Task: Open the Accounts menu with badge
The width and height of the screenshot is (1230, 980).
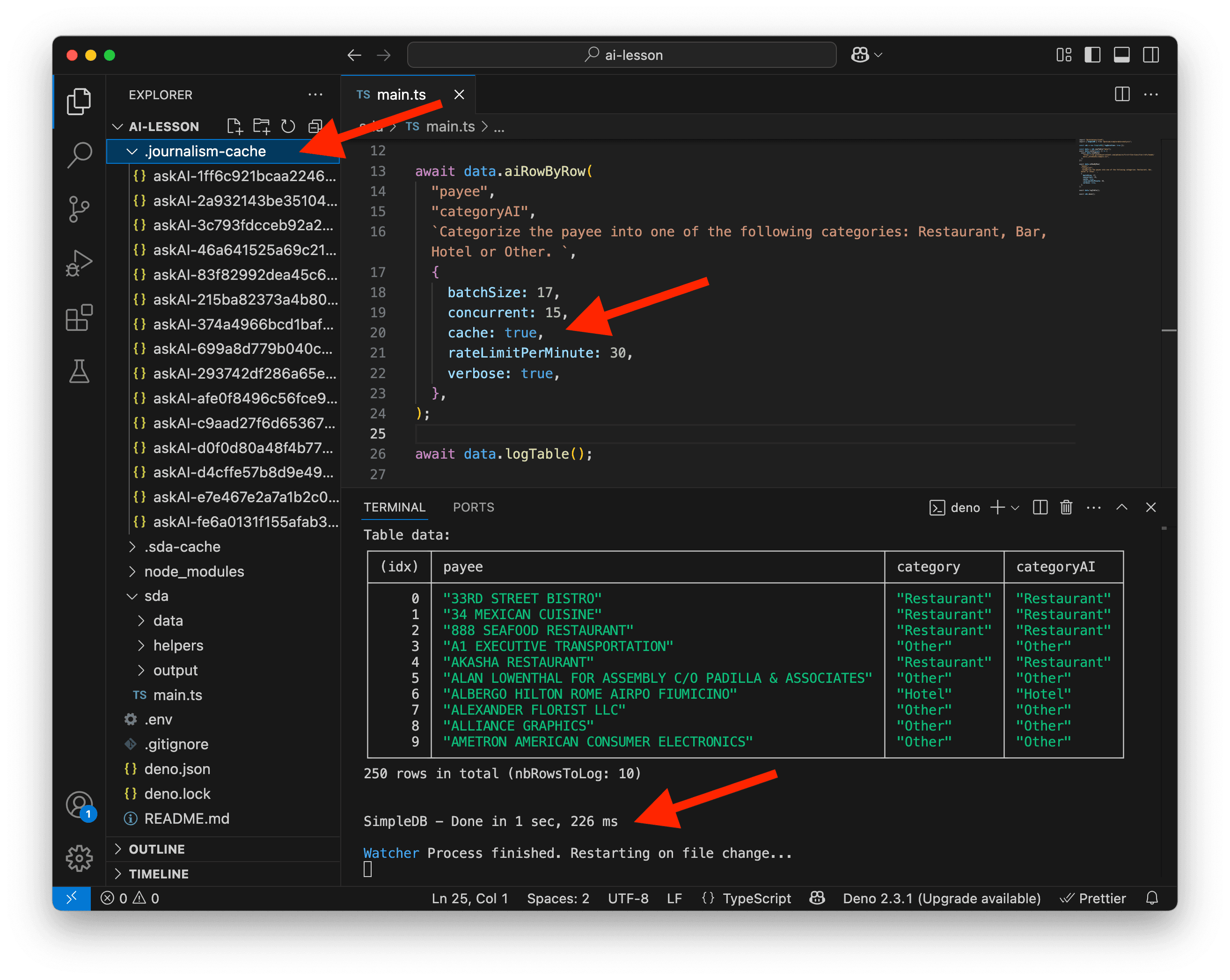Action: coord(80,805)
